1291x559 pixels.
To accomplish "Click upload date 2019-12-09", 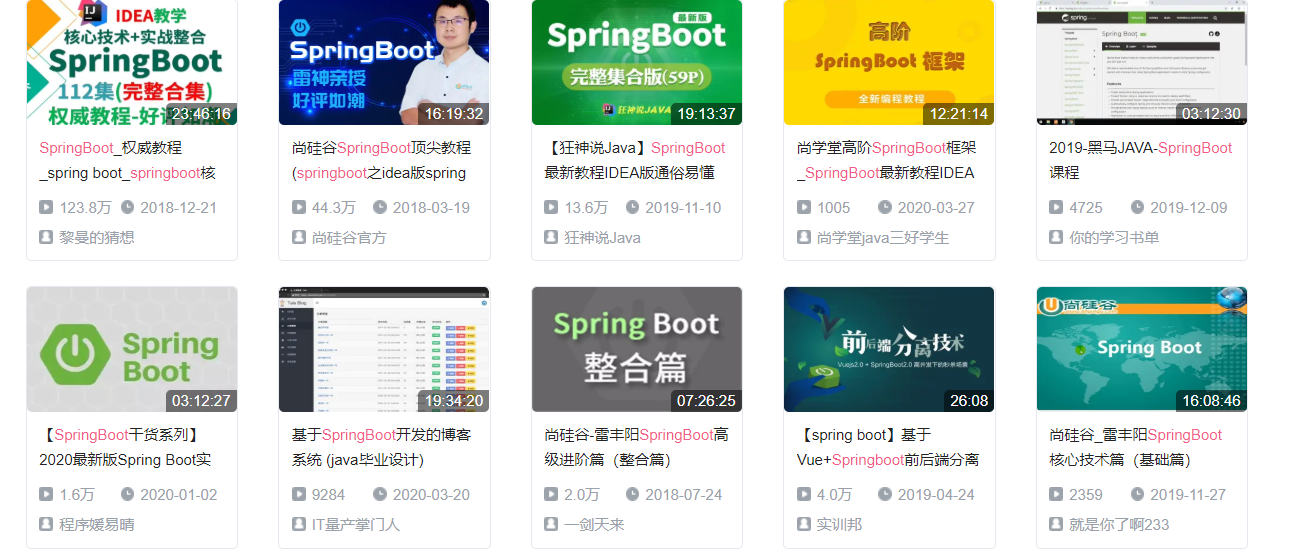I will 1189,208.
